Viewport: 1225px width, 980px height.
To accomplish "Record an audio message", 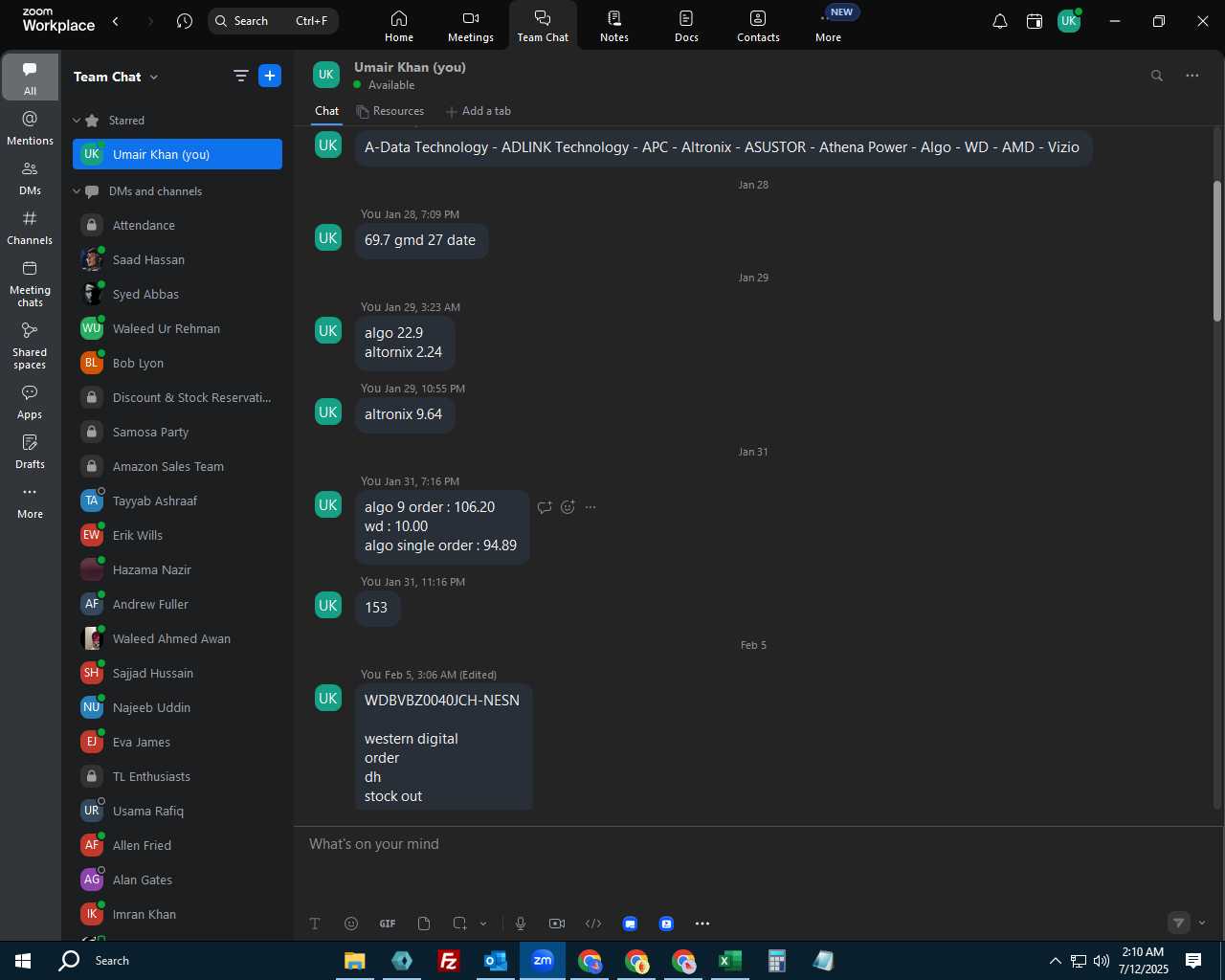I will coord(521,924).
